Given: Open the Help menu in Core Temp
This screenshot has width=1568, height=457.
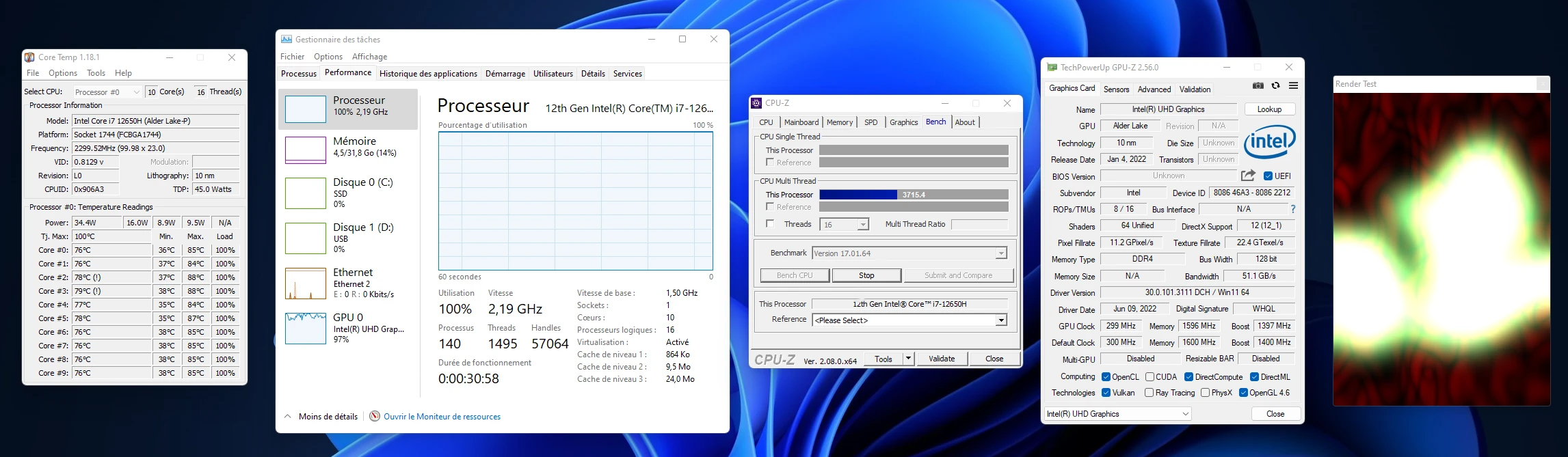Looking at the screenshot, I should [x=123, y=73].
